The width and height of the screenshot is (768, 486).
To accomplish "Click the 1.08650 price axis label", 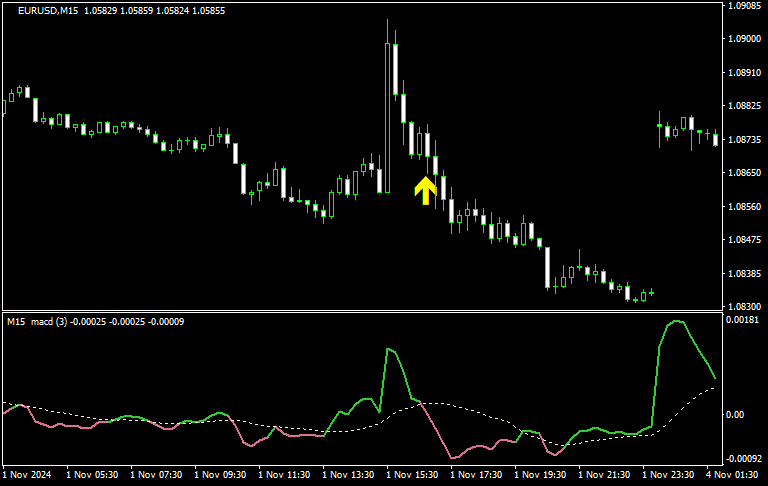I will (x=744, y=173).
